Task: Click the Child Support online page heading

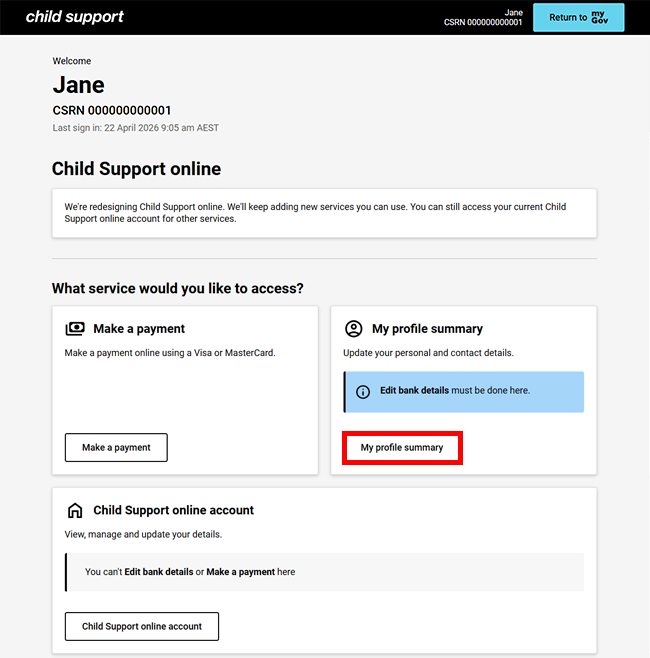Action: tap(136, 169)
